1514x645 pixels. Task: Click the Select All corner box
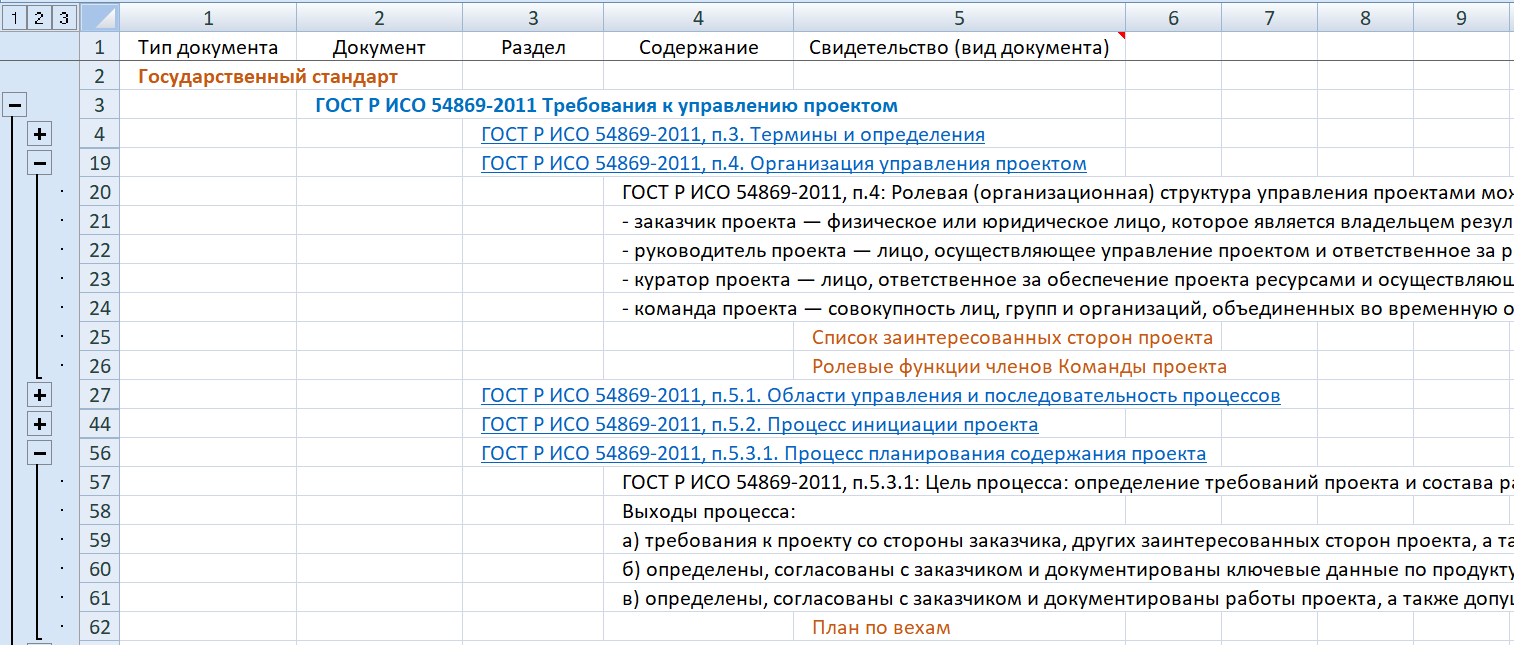99,17
